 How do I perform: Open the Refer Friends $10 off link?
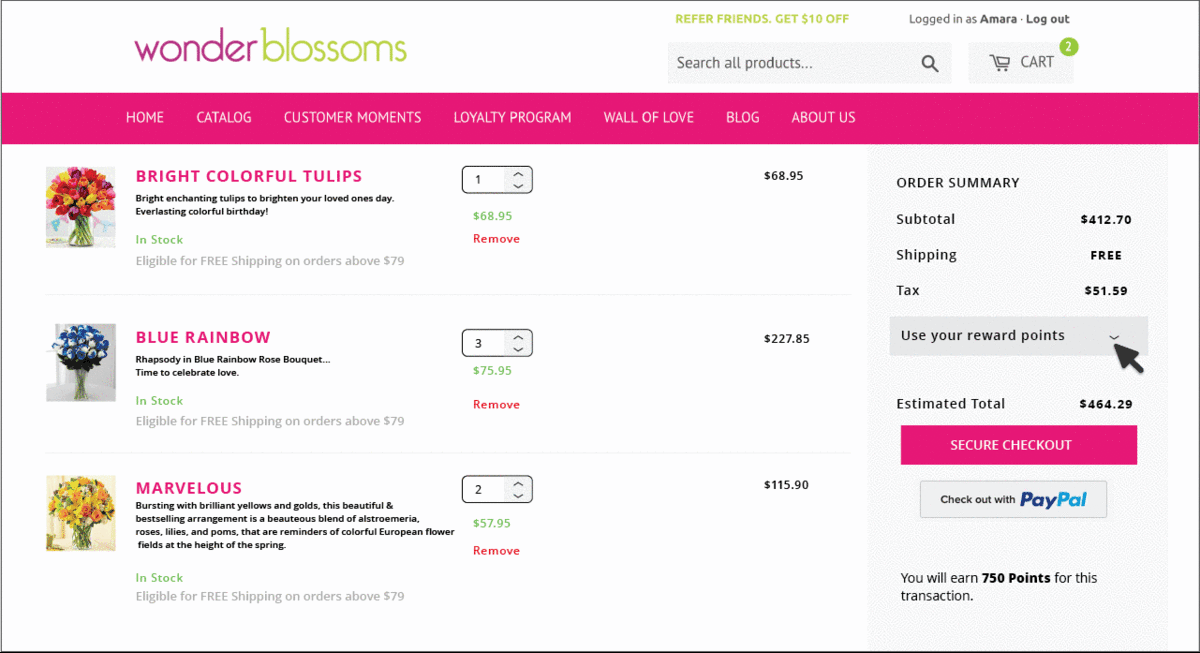pos(761,19)
